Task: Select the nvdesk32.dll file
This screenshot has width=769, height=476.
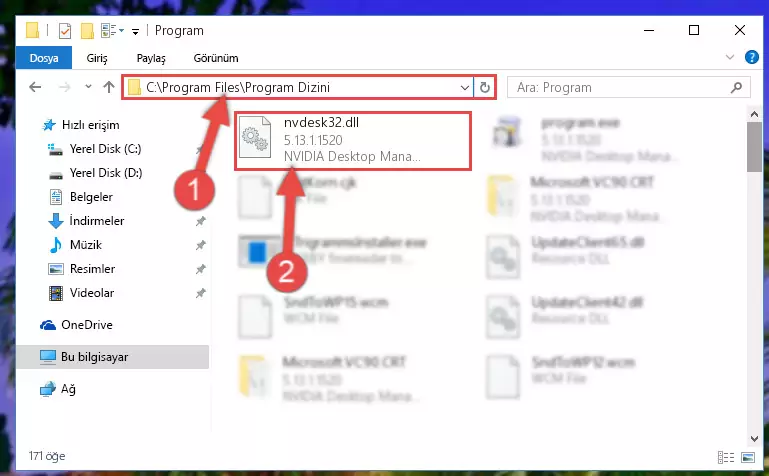Action: pos(353,141)
